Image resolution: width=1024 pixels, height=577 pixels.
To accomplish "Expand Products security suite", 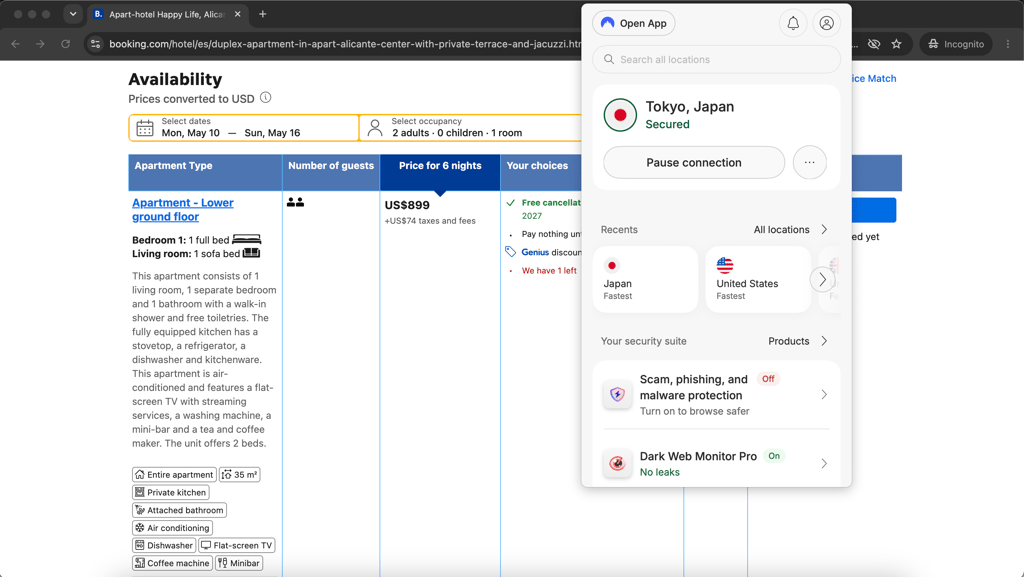I will [797, 341].
